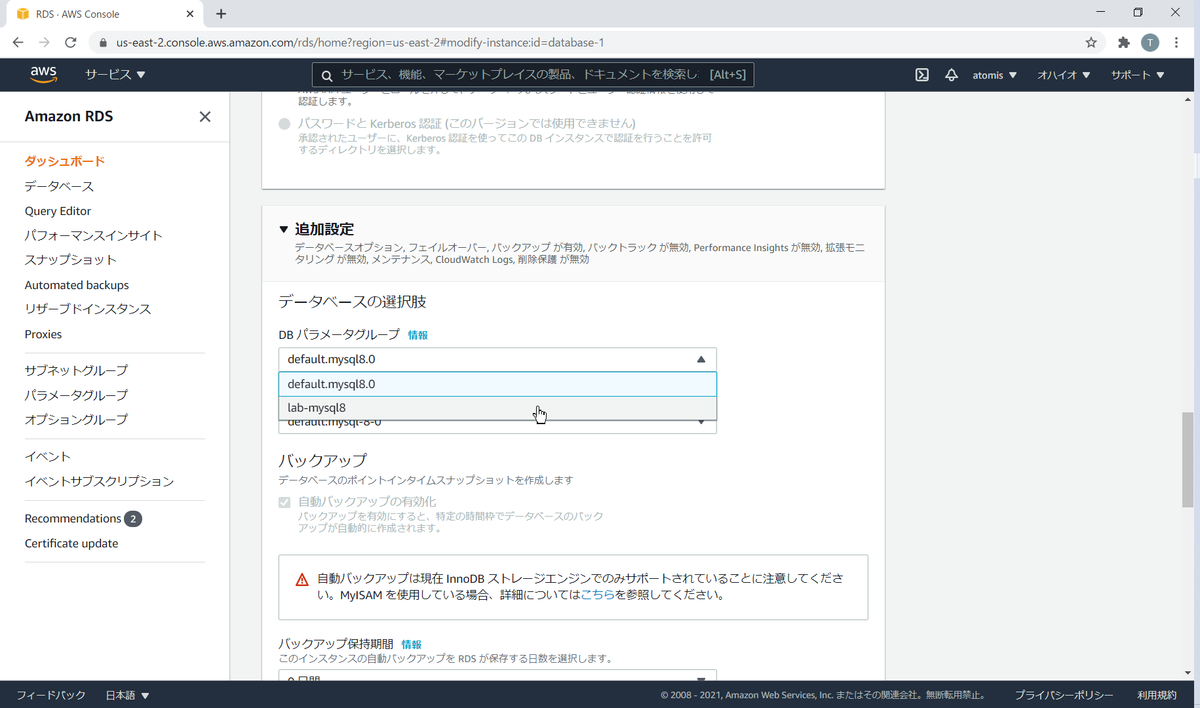Collapse the 追加設定 section
The height and width of the screenshot is (708, 1200).
pos(284,228)
